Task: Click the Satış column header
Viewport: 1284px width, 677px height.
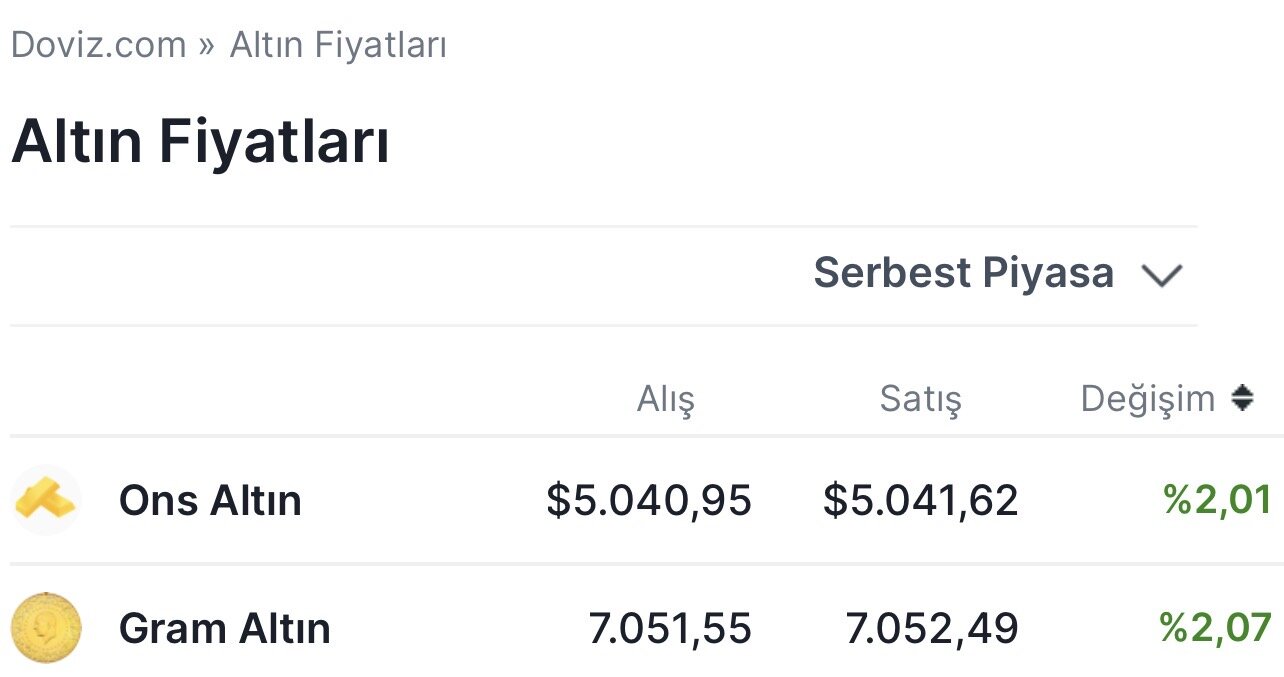Action: 920,400
